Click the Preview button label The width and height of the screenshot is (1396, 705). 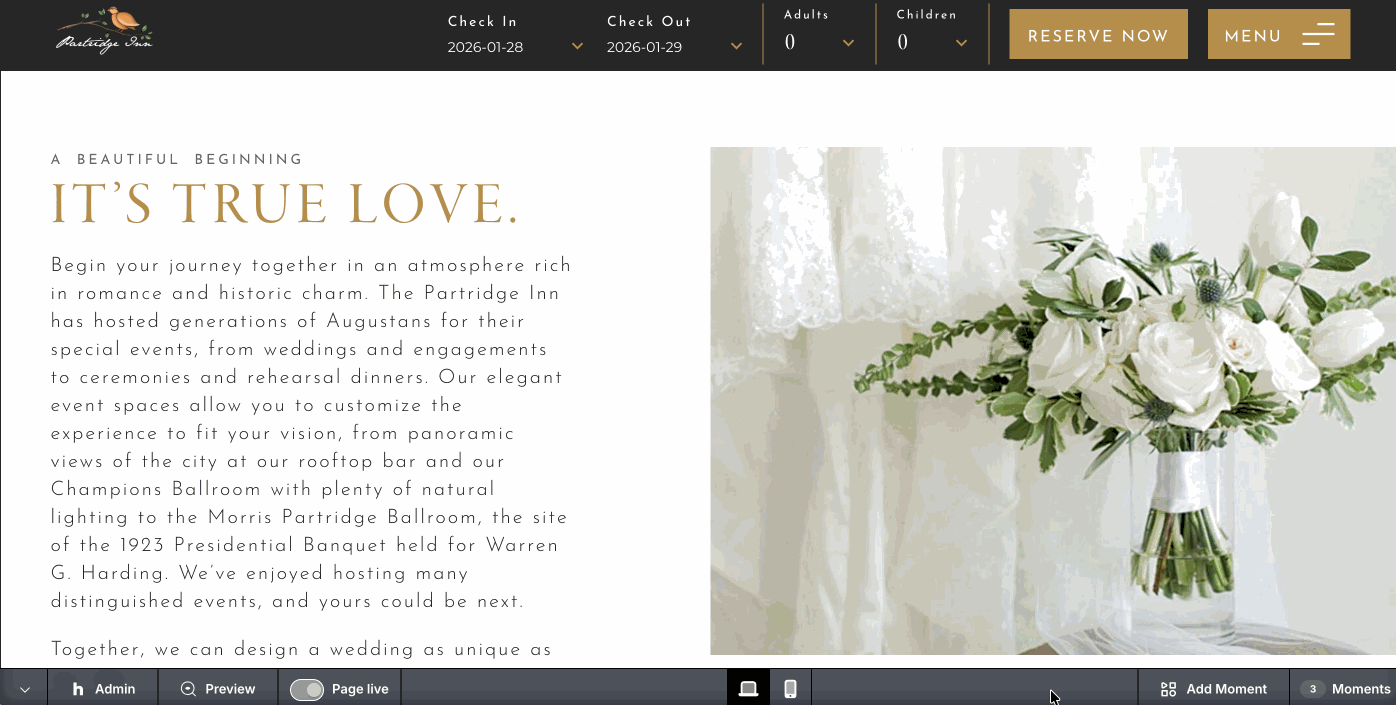coord(230,689)
